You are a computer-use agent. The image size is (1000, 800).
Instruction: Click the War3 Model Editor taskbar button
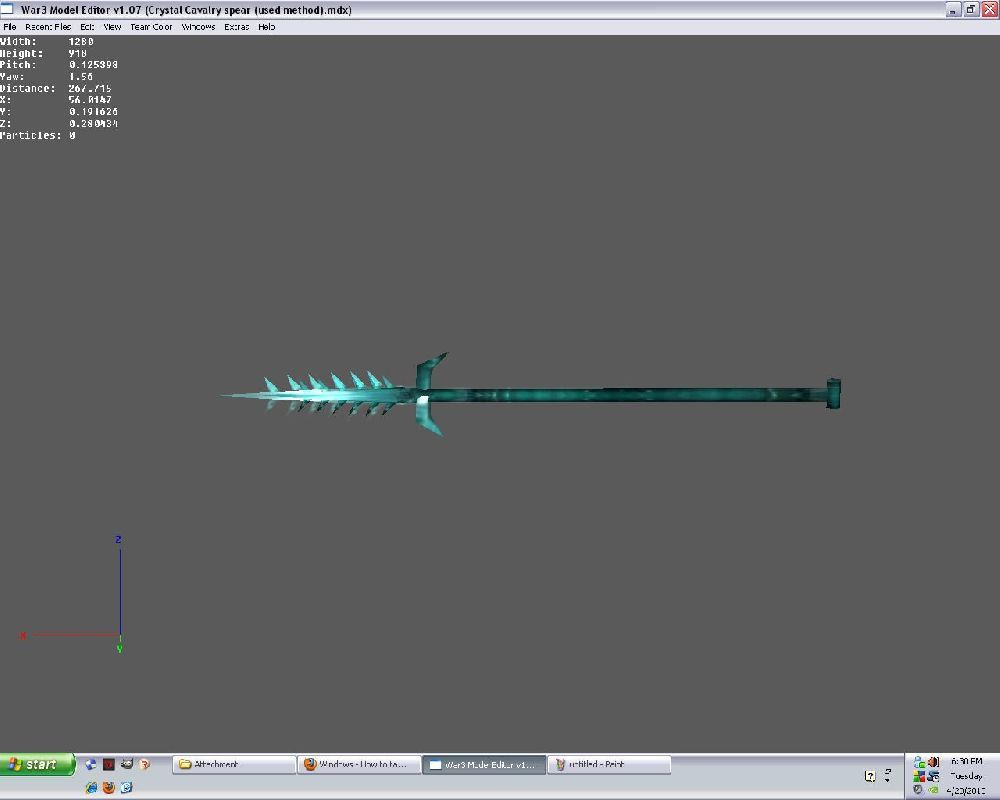484,764
